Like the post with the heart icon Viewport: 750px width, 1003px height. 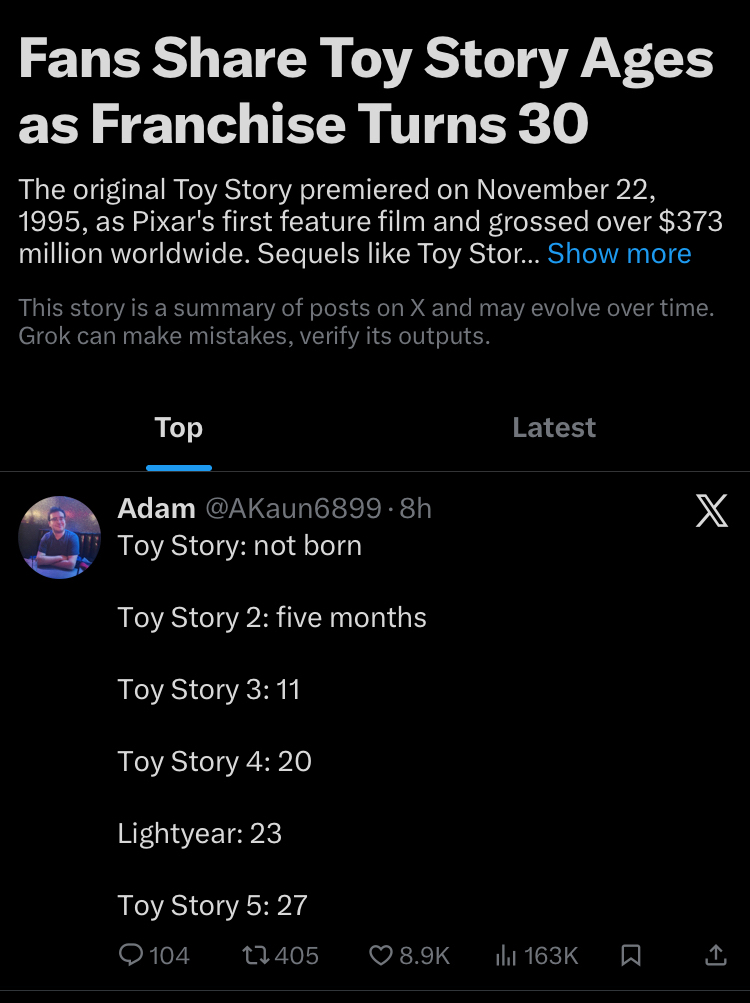click(381, 956)
